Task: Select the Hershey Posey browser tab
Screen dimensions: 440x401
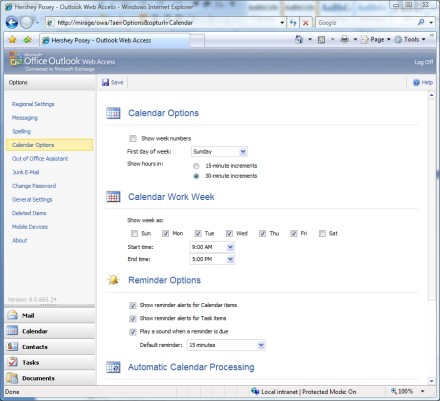Action: pos(114,40)
